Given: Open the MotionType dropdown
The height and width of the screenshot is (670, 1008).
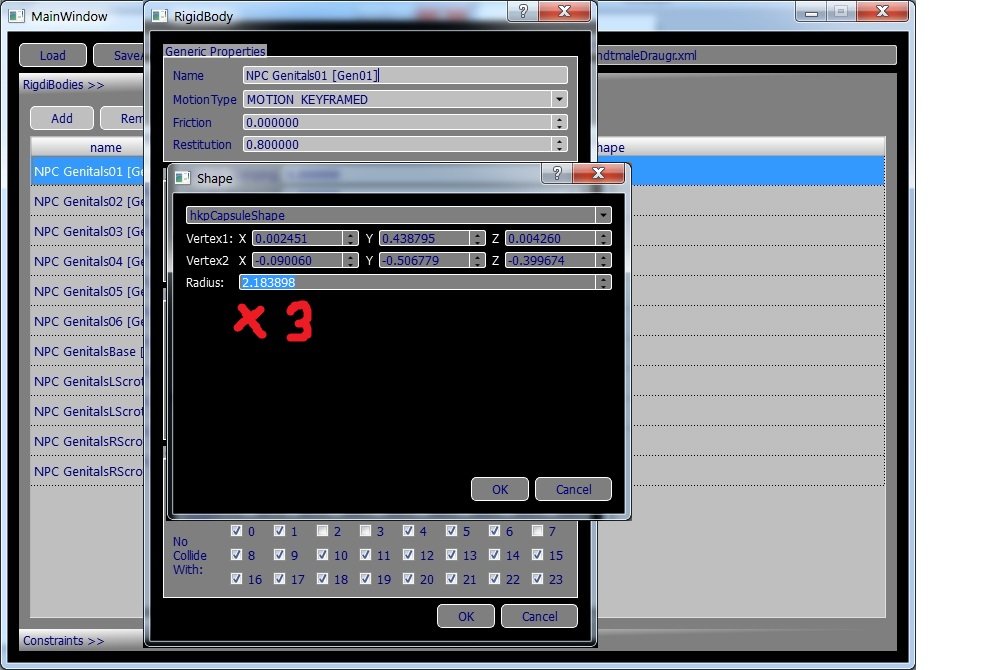Looking at the screenshot, I should point(559,99).
